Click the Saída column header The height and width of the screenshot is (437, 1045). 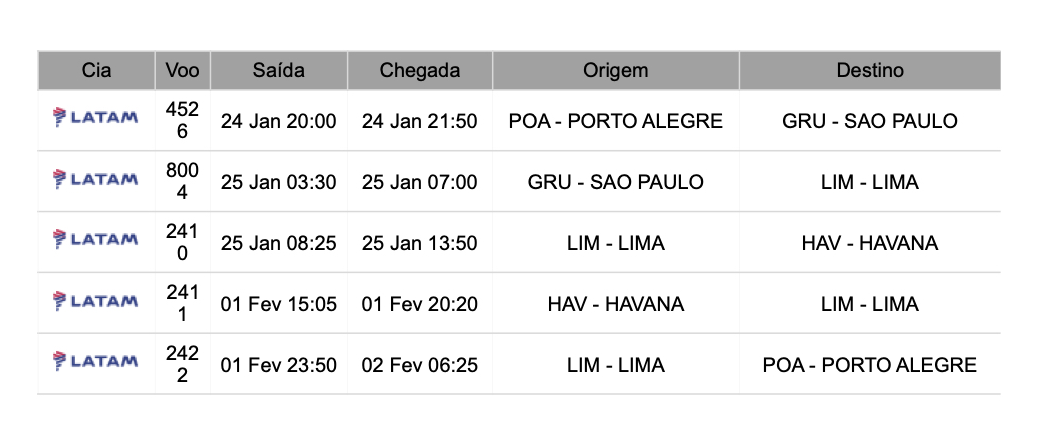click(x=279, y=70)
